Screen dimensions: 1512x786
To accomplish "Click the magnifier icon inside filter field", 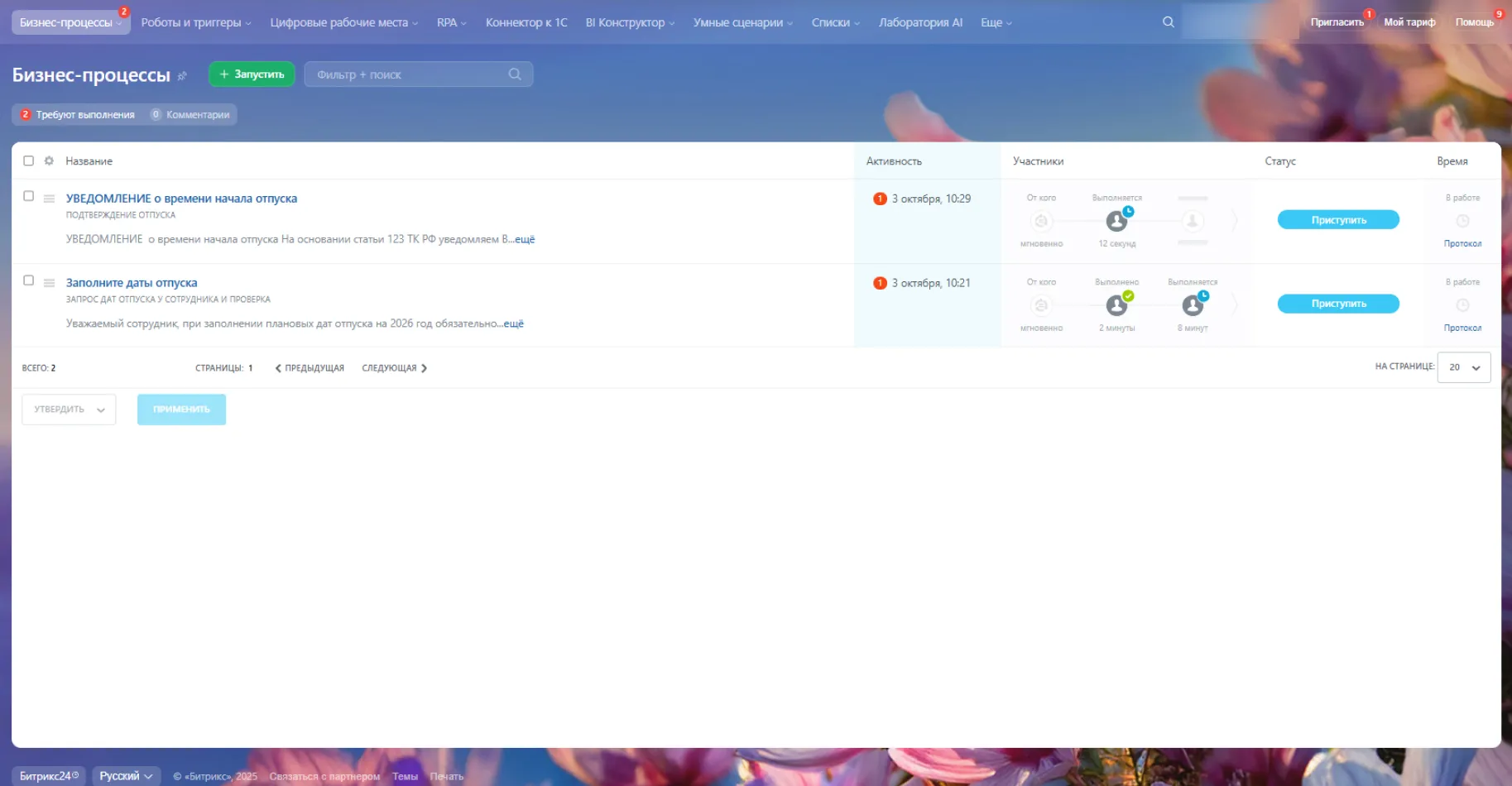I will 515,74.
